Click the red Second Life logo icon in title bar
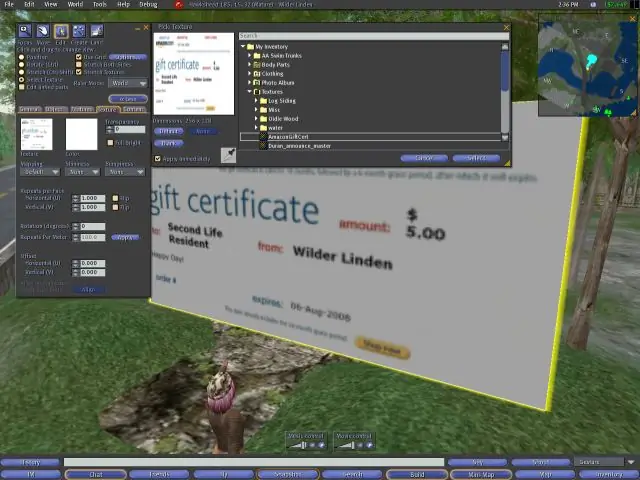Viewport: 640px width, 480px height. point(179,4)
